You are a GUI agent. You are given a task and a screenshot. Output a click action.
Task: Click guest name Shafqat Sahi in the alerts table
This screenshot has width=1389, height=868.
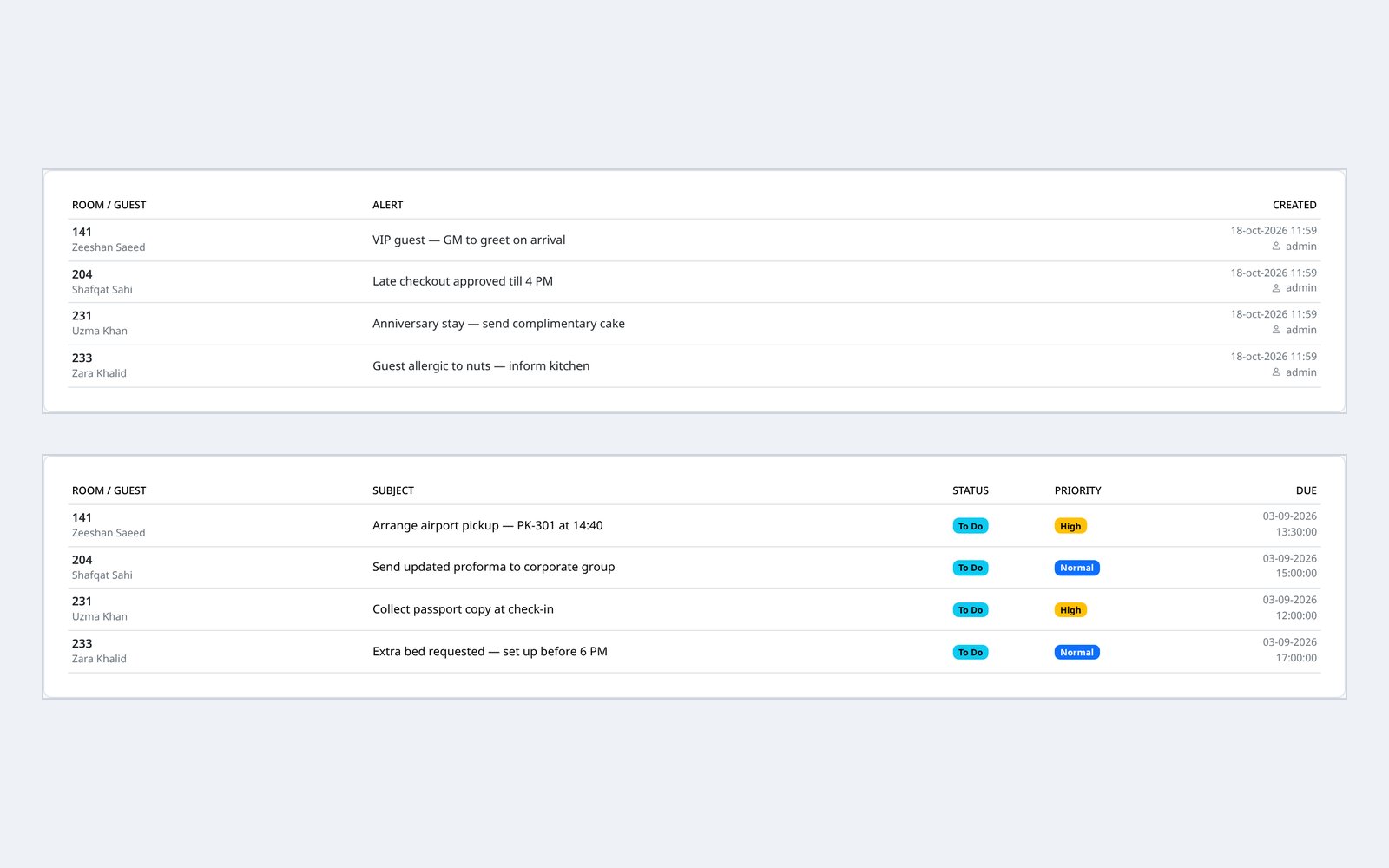click(102, 290)
